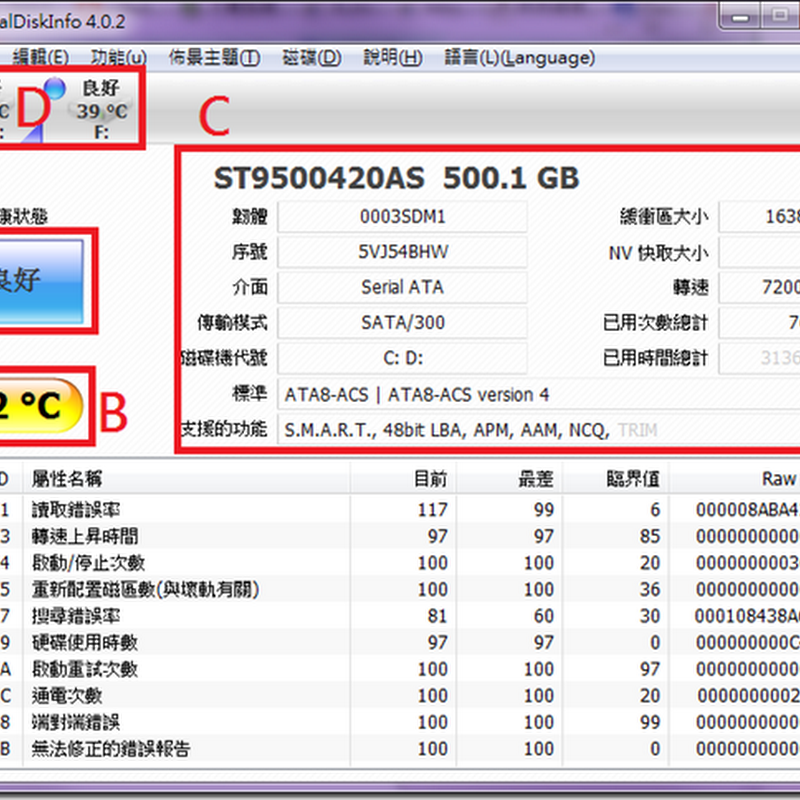Image resolution: width=800 pixels, height=800 pixels.
Task: Click the firmware field 0003SDM1
Action: click(402, 217)
